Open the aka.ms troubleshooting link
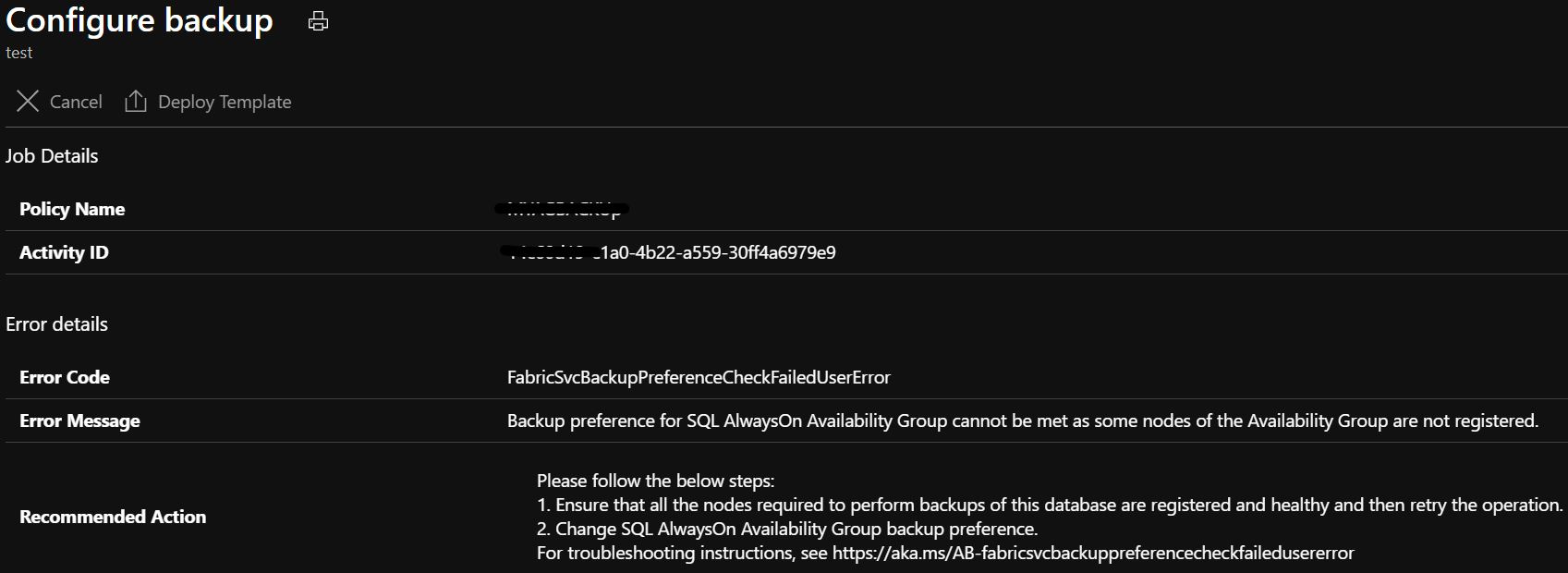 click(x=1095, y=554)
